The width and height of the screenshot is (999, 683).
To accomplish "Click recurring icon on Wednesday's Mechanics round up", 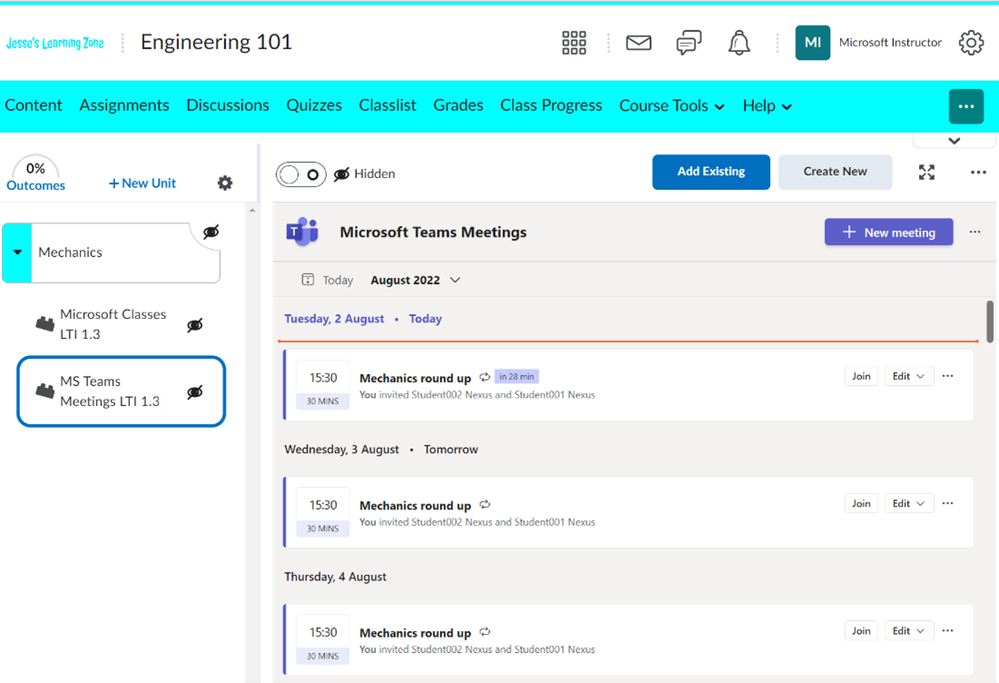I will click(485, 504).
